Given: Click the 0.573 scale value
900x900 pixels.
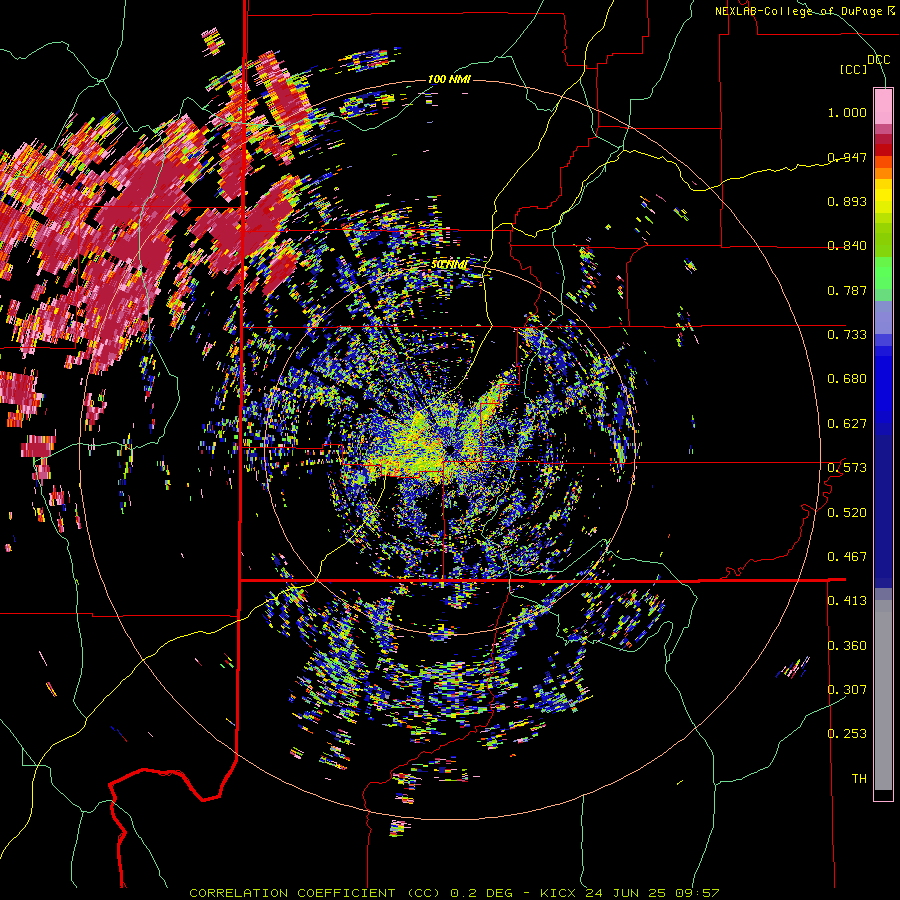Looking at the screenshot, I should tap(847, 468).
